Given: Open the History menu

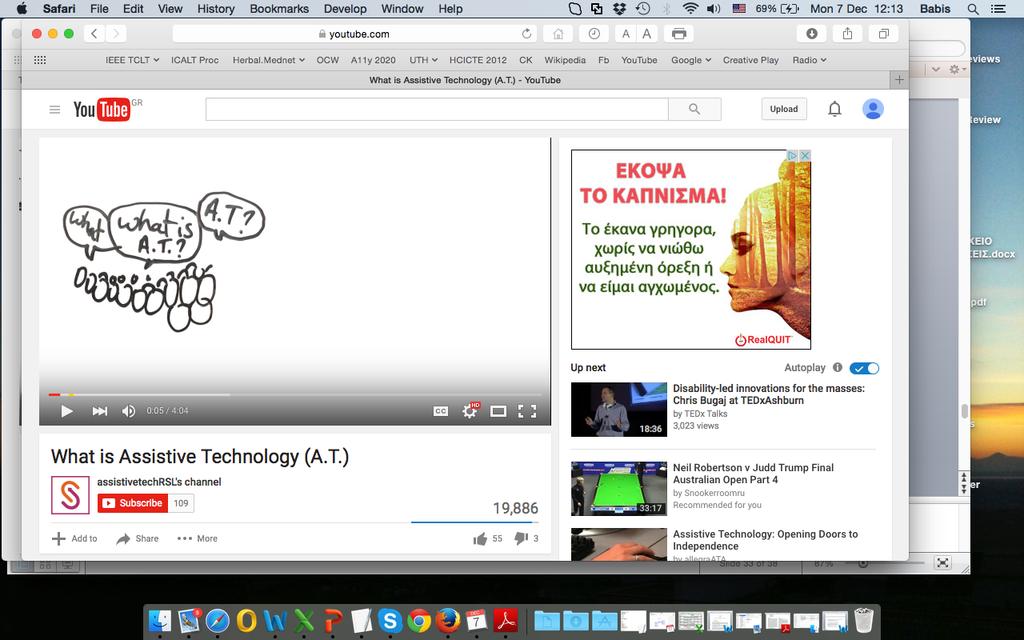Looking at the screenshot, I should click(x=216, y=8).
